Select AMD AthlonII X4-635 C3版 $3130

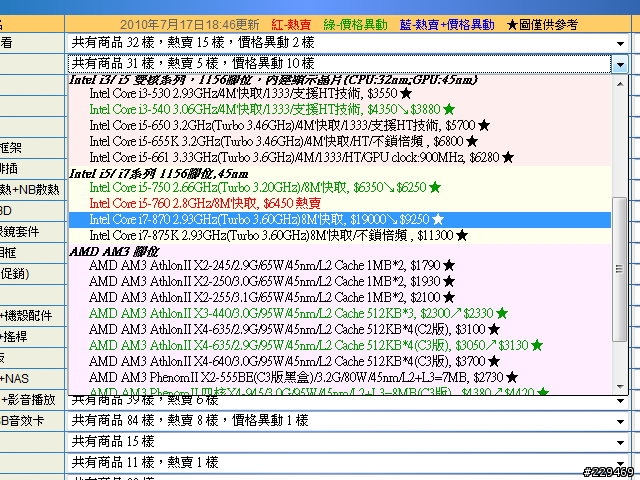[x=340, y=345]
